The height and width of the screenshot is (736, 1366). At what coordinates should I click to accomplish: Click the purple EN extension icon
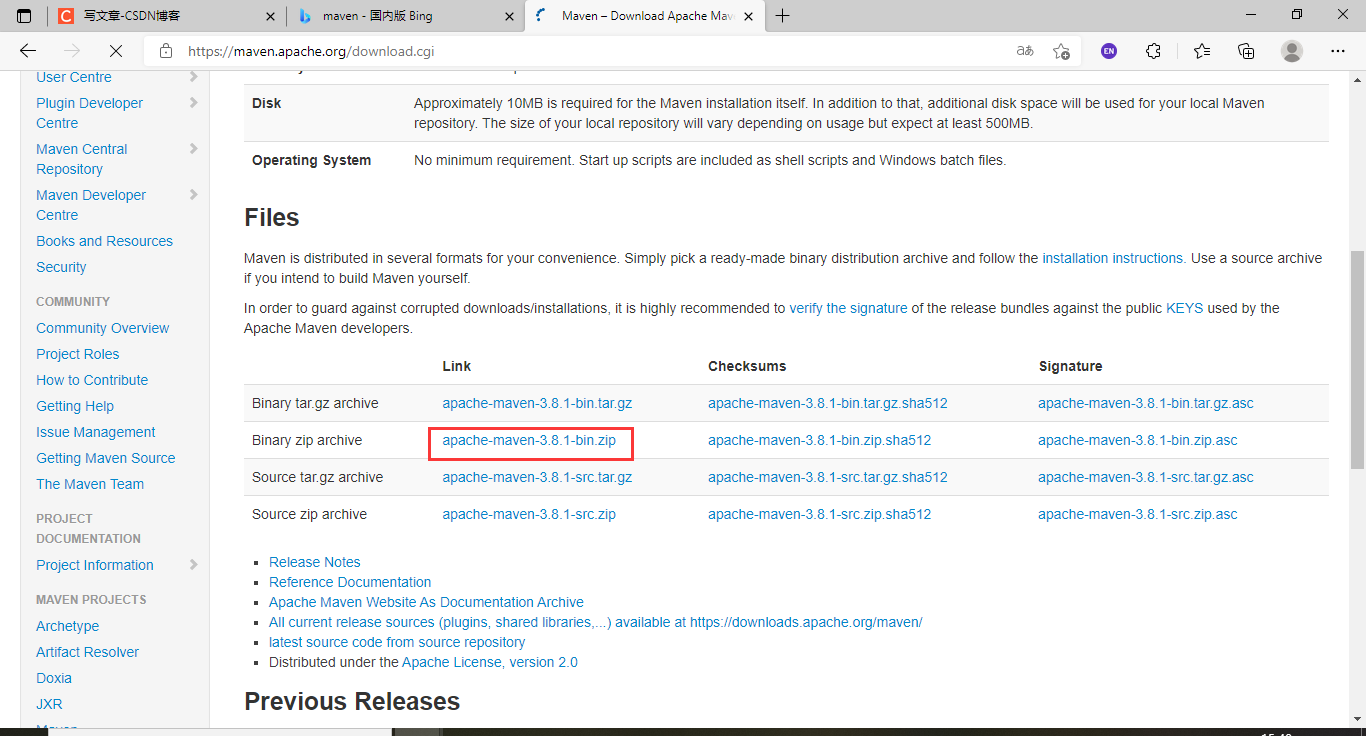1108,51
